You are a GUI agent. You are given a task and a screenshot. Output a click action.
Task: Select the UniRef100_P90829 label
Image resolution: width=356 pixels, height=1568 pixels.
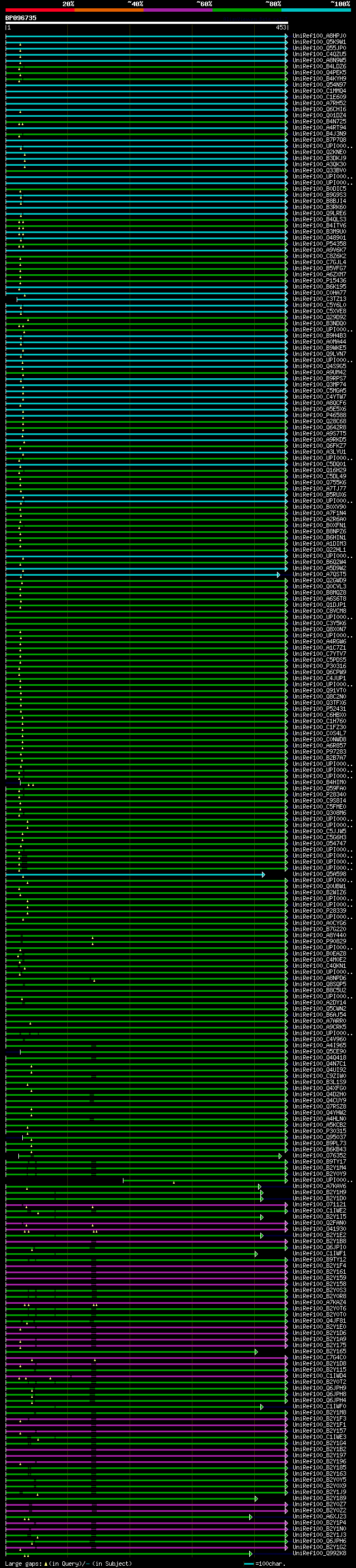coord(319,941)
